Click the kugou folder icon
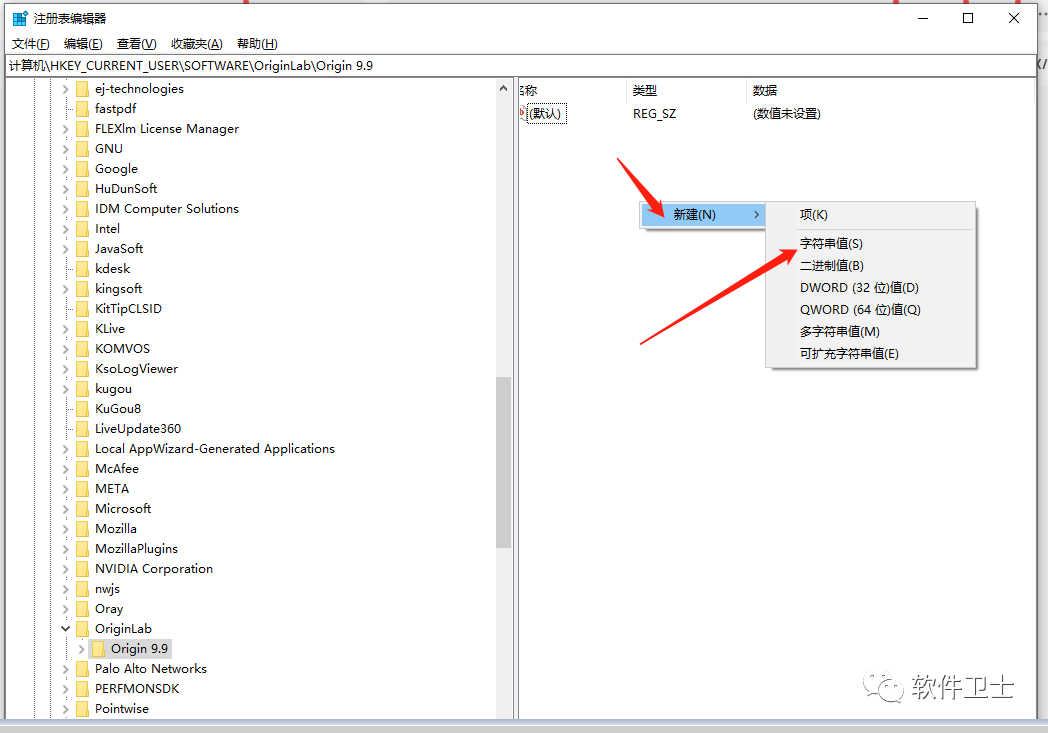Image resolution: width=1048 pixels, height=733 pixels. 82,389
